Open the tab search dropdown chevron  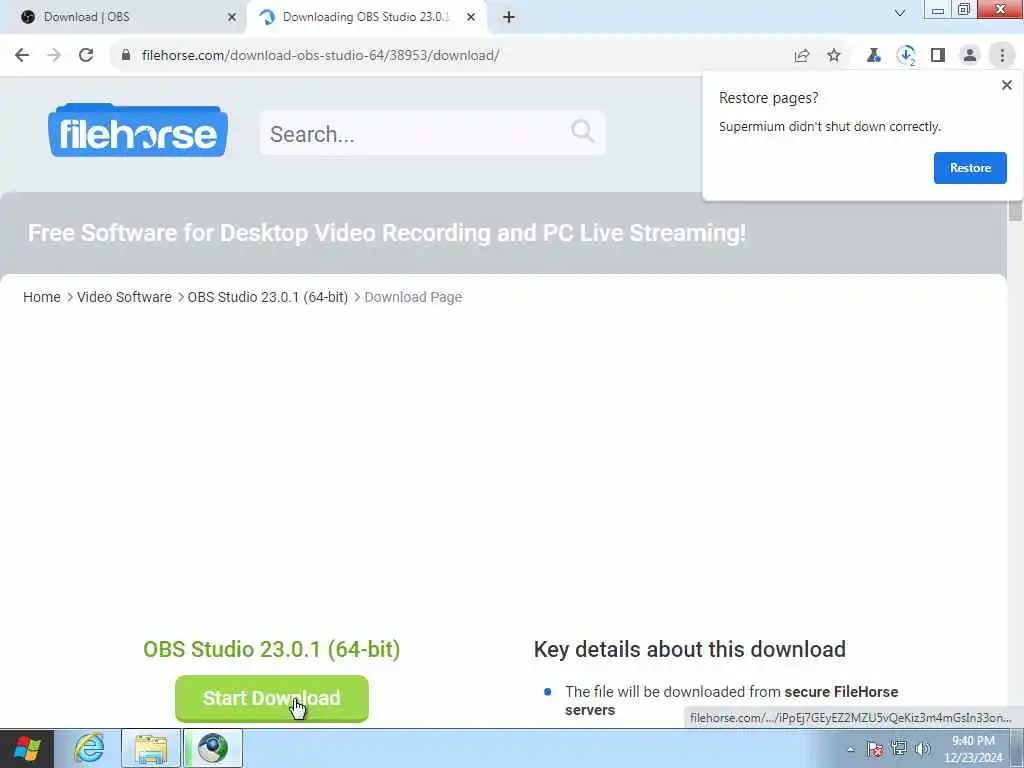(x=899, y=13)
